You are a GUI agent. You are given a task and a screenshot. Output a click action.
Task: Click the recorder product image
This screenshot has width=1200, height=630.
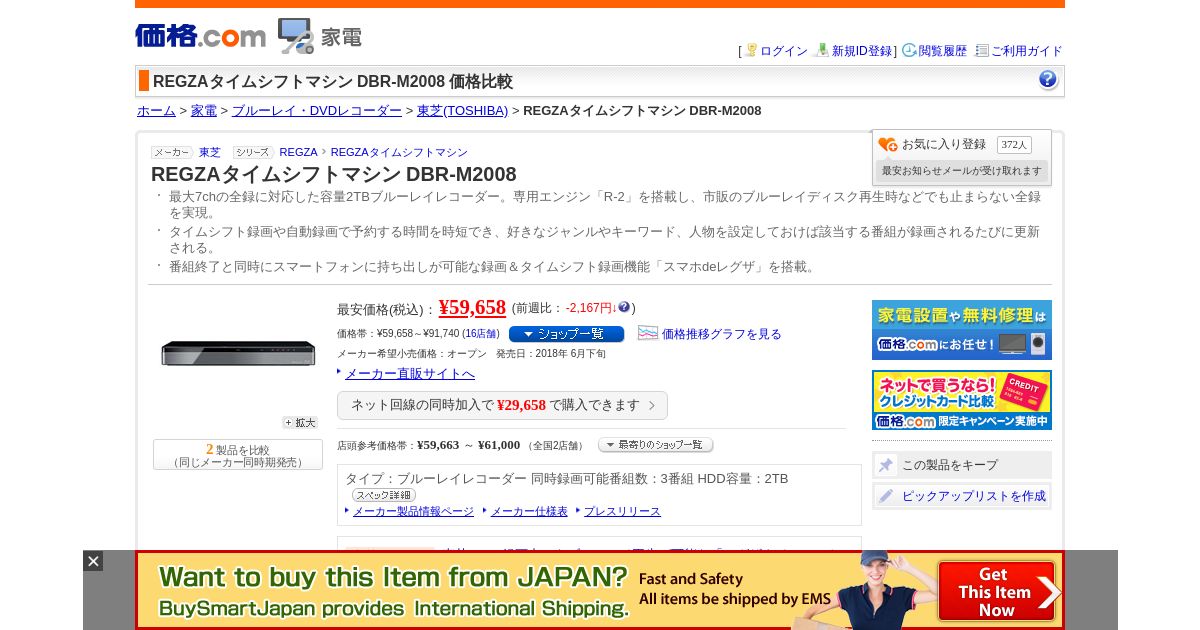(238, 353)
